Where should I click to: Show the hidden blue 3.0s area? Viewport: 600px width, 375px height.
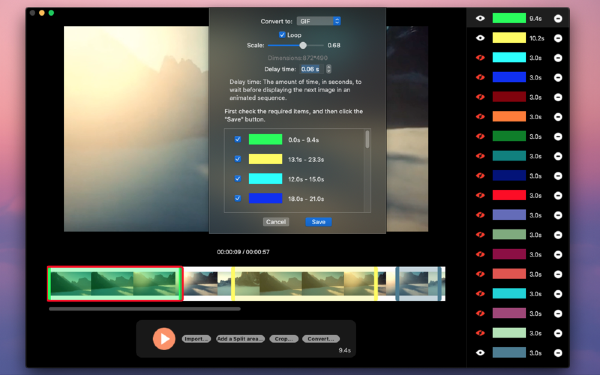480,77
